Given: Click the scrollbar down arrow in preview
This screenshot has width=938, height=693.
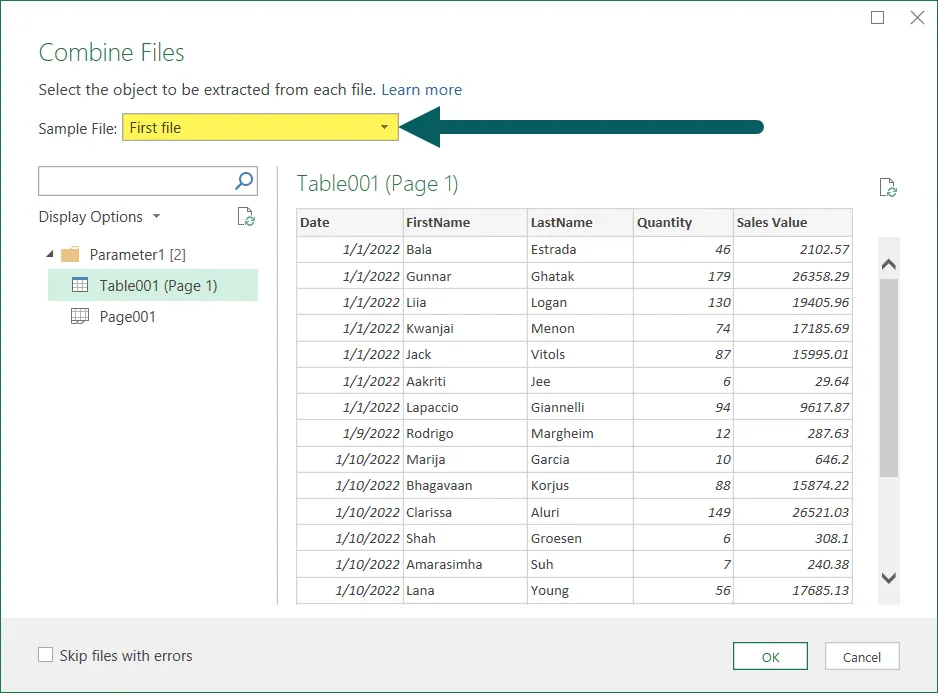Looking at the screenshot, I should tap(888, 578).
